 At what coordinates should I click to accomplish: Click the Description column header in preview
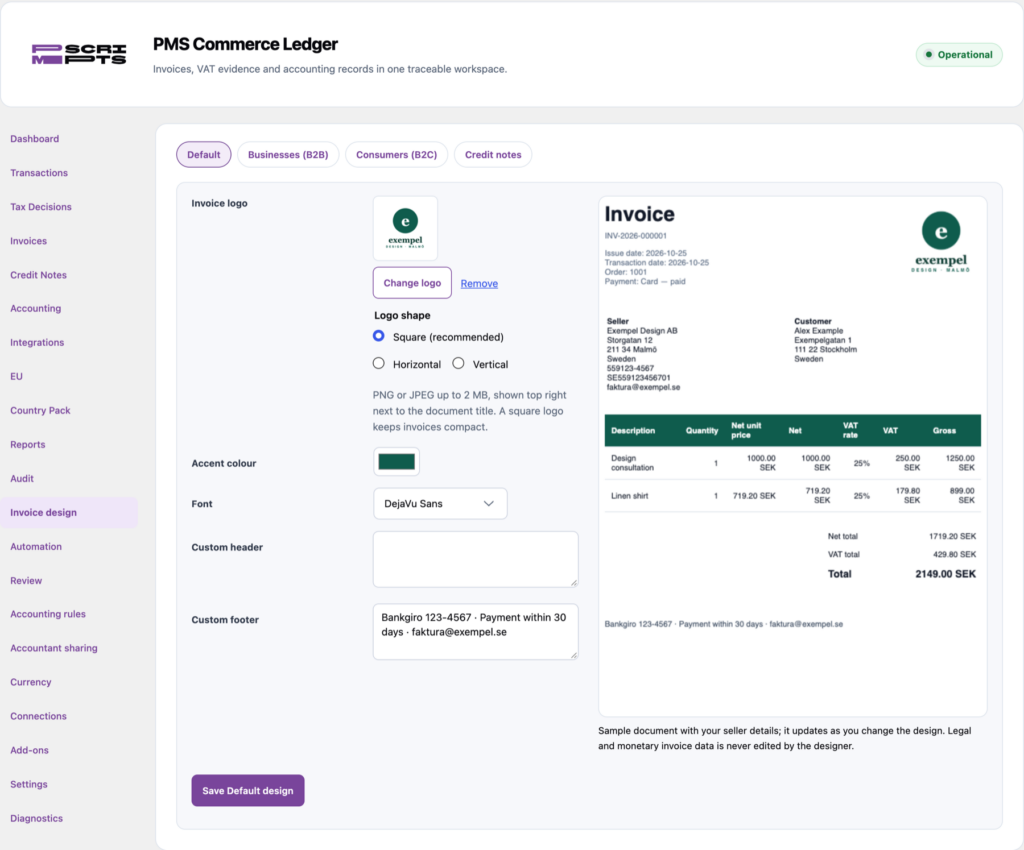[x=633, y=430]
